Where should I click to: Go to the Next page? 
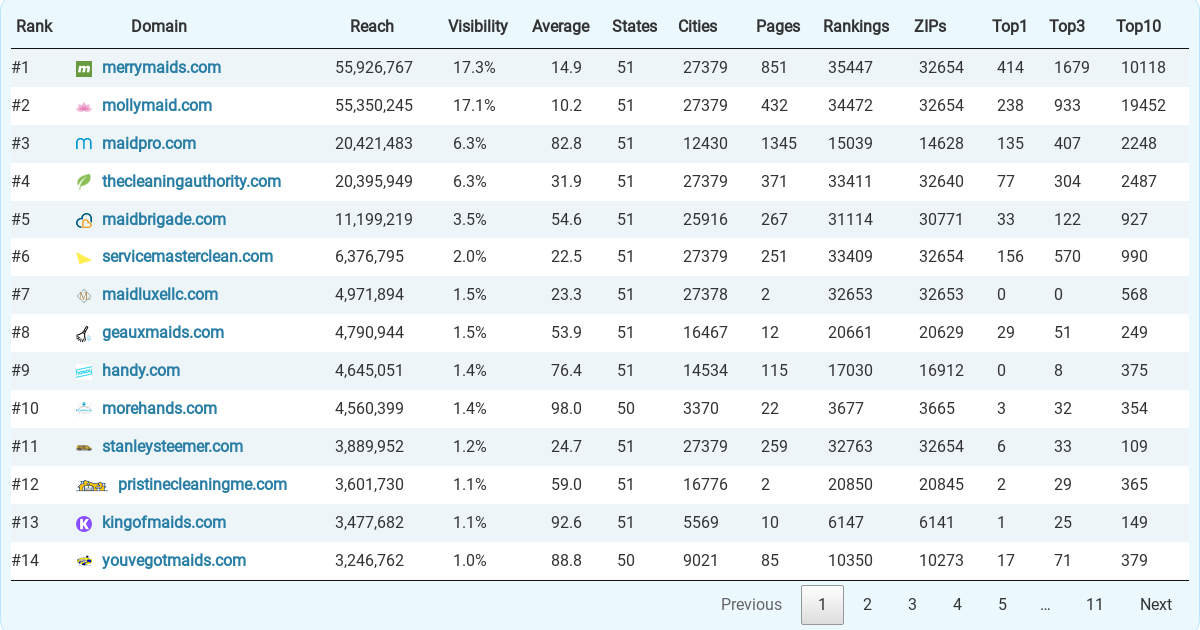click(x=1156, y=604)
